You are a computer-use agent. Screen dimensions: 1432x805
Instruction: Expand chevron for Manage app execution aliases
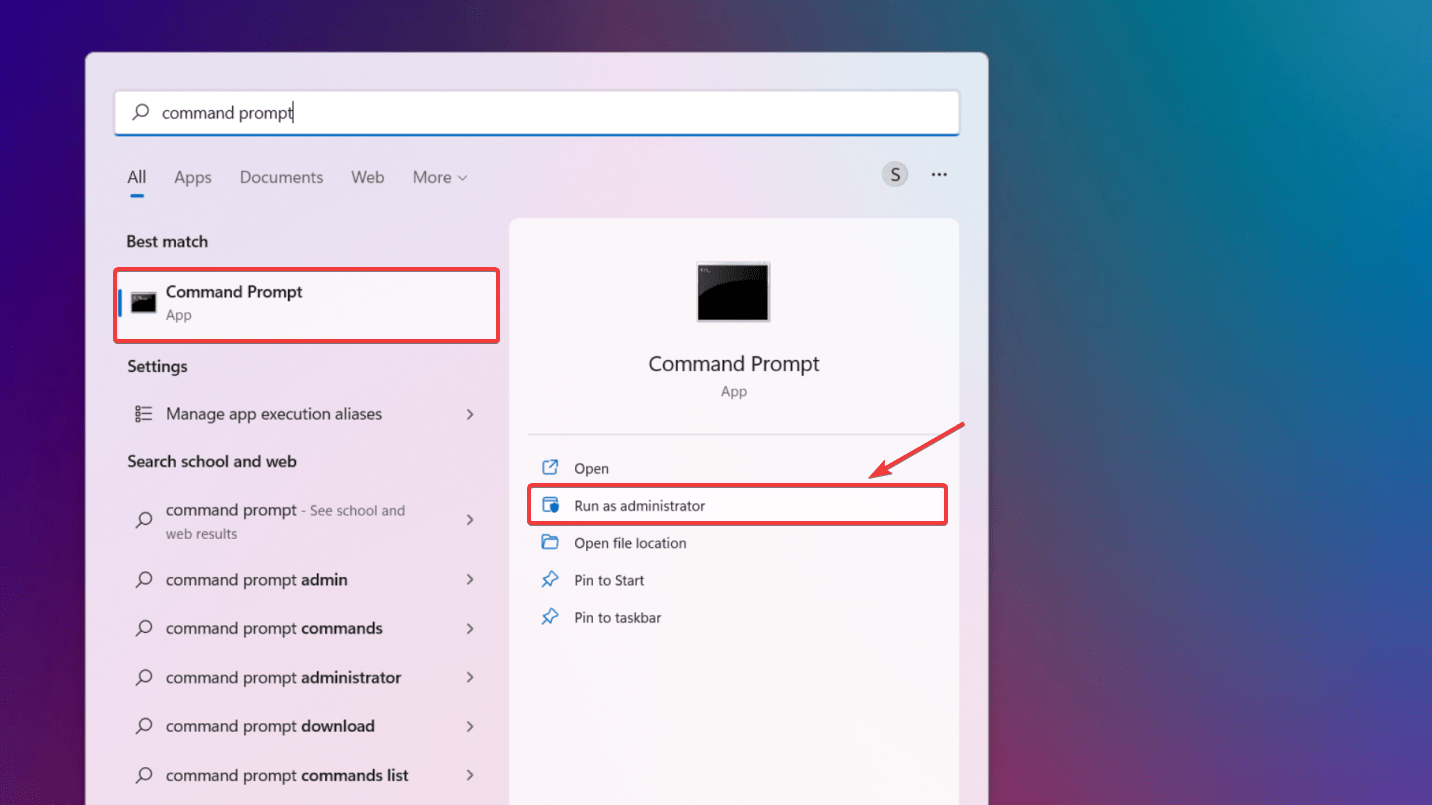tap(470, 414)
